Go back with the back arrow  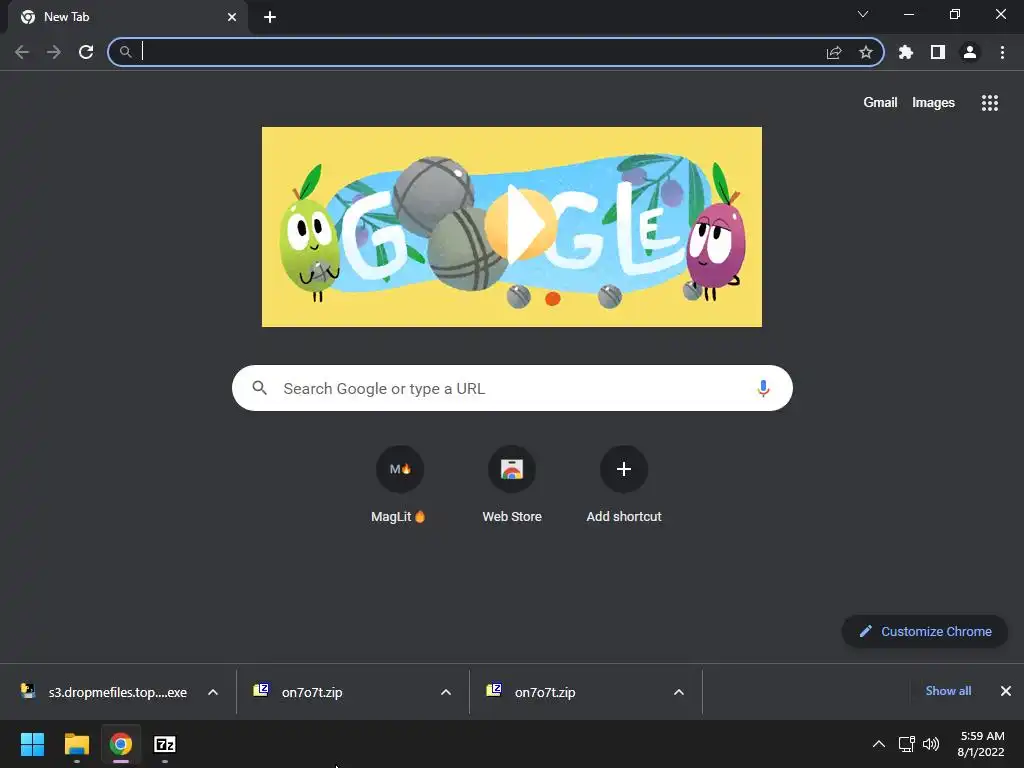click(x=22, y=52)
